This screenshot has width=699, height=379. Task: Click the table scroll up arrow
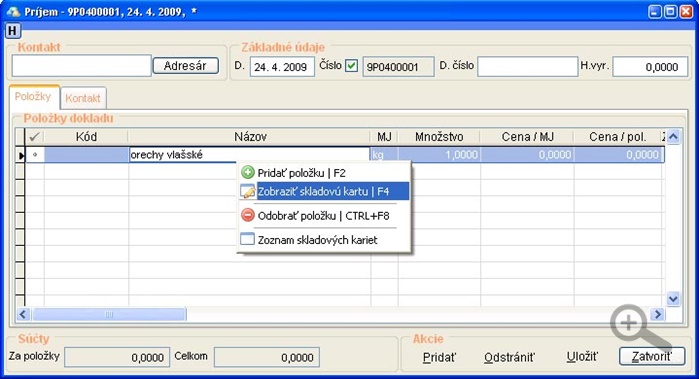point(673,136)
